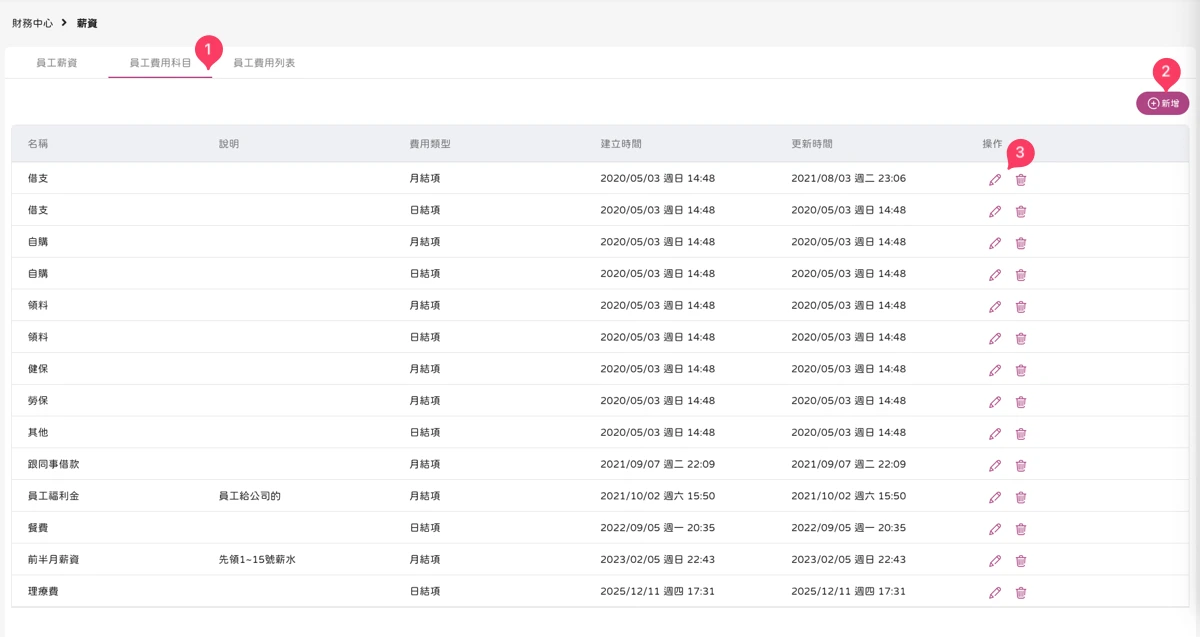Trash the 勞保 row
The image size is (1200, 637).
pyautogui.click(x=1021, y=401)
